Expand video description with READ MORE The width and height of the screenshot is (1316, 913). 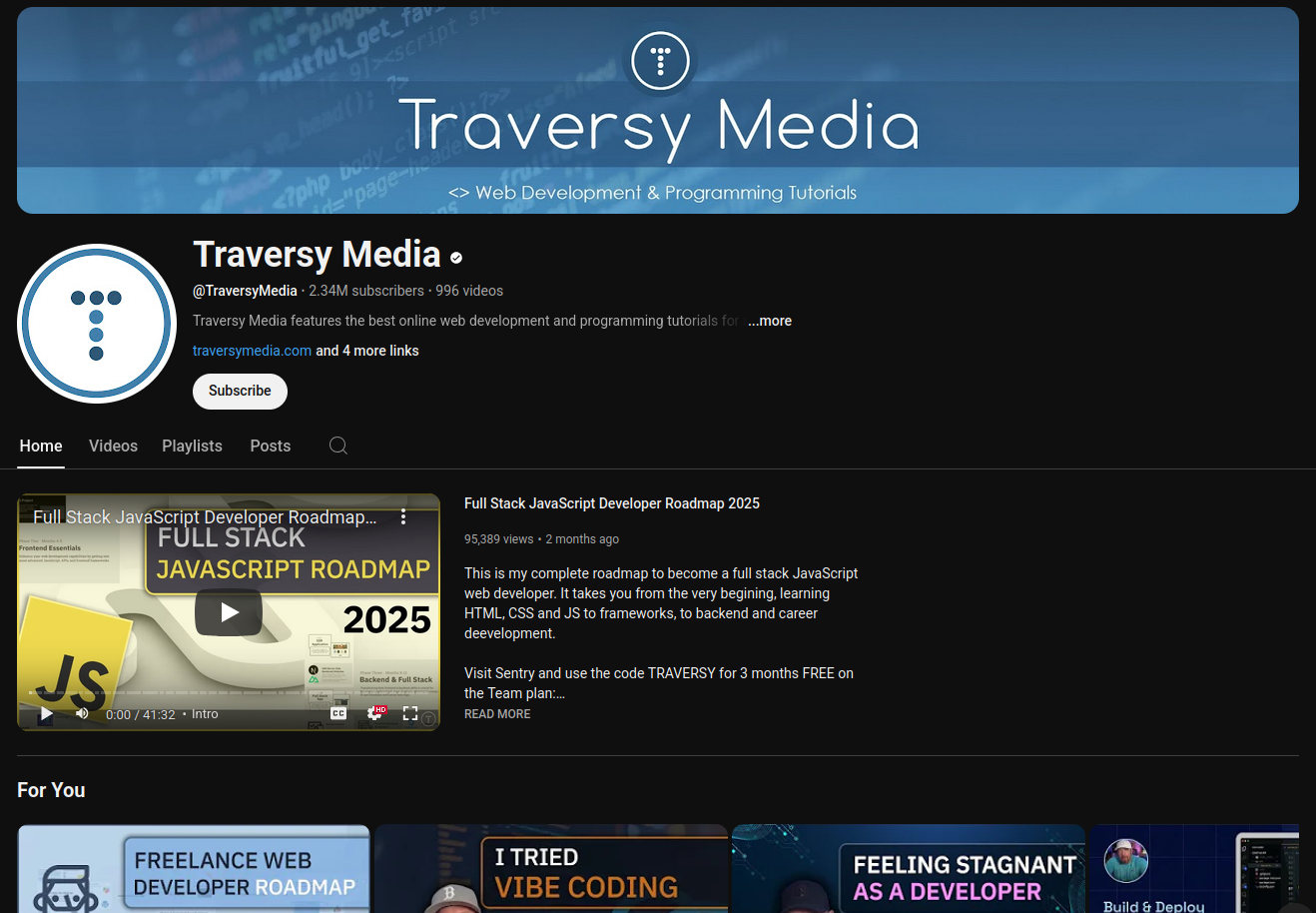(x=497, y=714)
